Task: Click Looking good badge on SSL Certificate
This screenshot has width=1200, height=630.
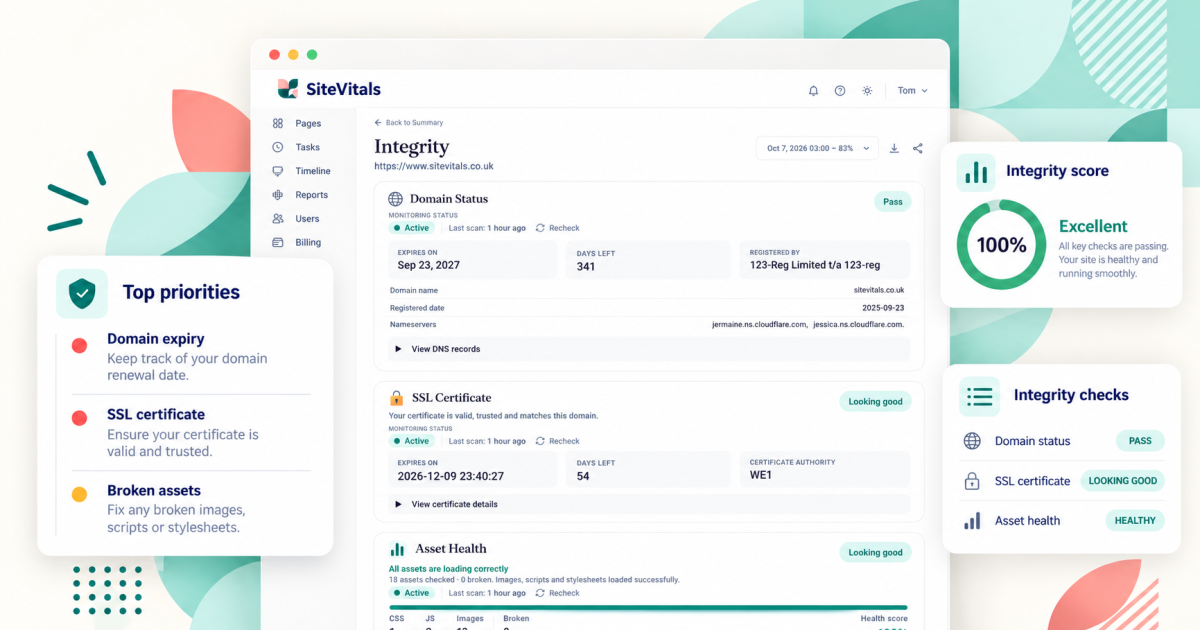Action: 875,401
